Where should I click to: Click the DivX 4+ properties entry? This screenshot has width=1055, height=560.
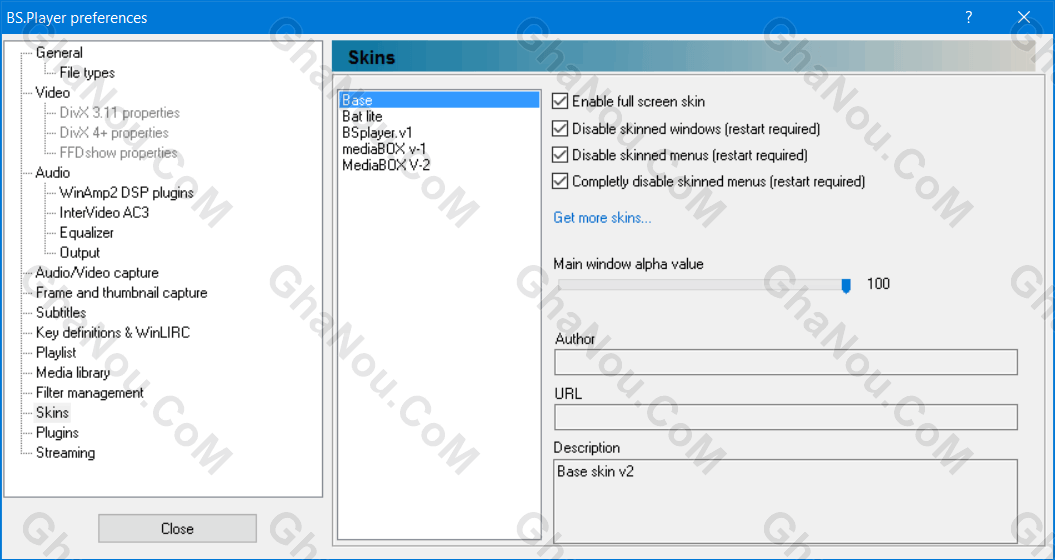(114, 133)
